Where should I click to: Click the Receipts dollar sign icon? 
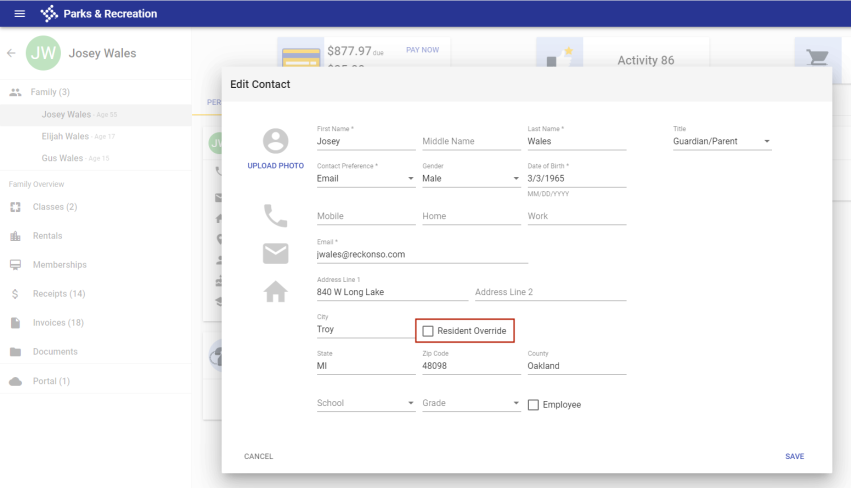(x=15, y=294)
